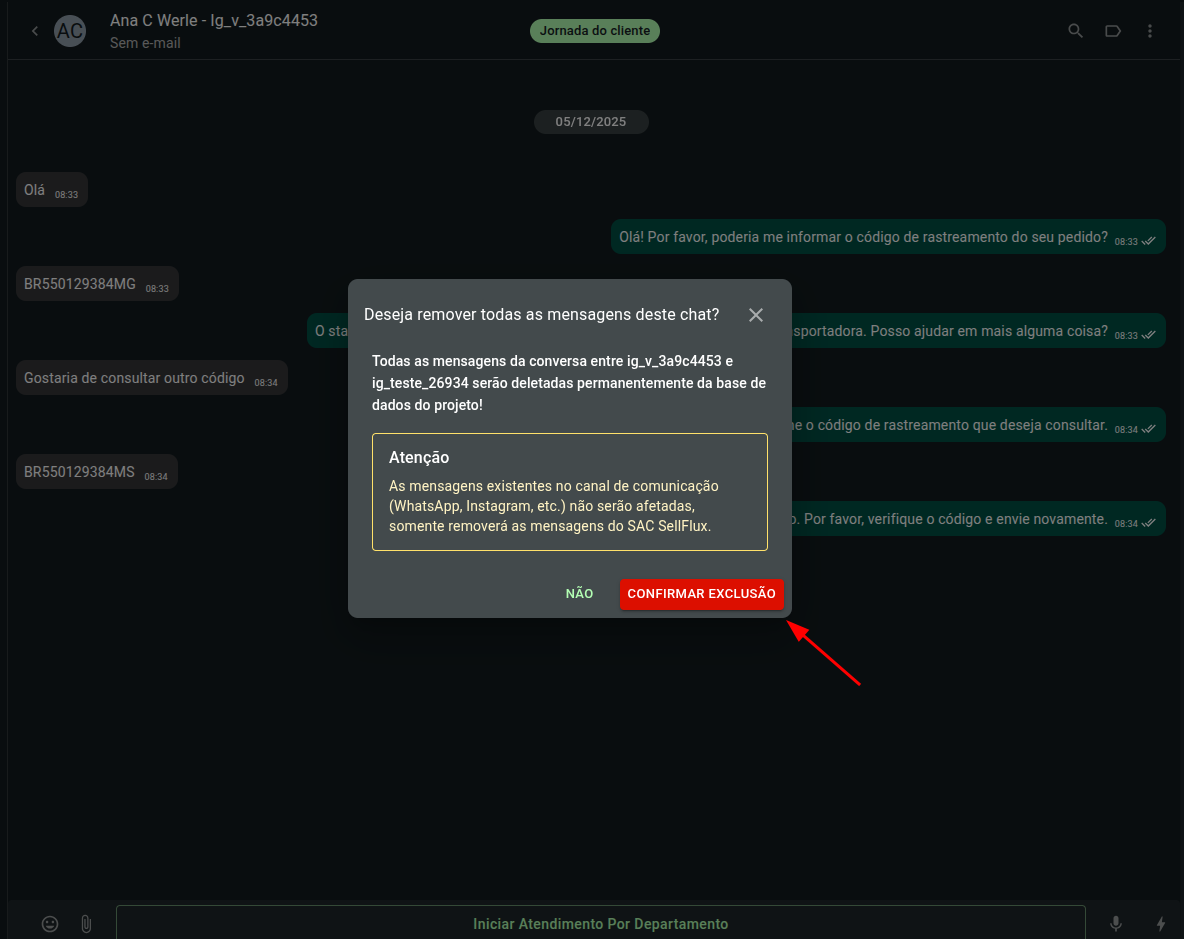Viewport: 1184px width, 939px height.
Task: Click the Jornada do cliente badge
Action: coord(595,31)
